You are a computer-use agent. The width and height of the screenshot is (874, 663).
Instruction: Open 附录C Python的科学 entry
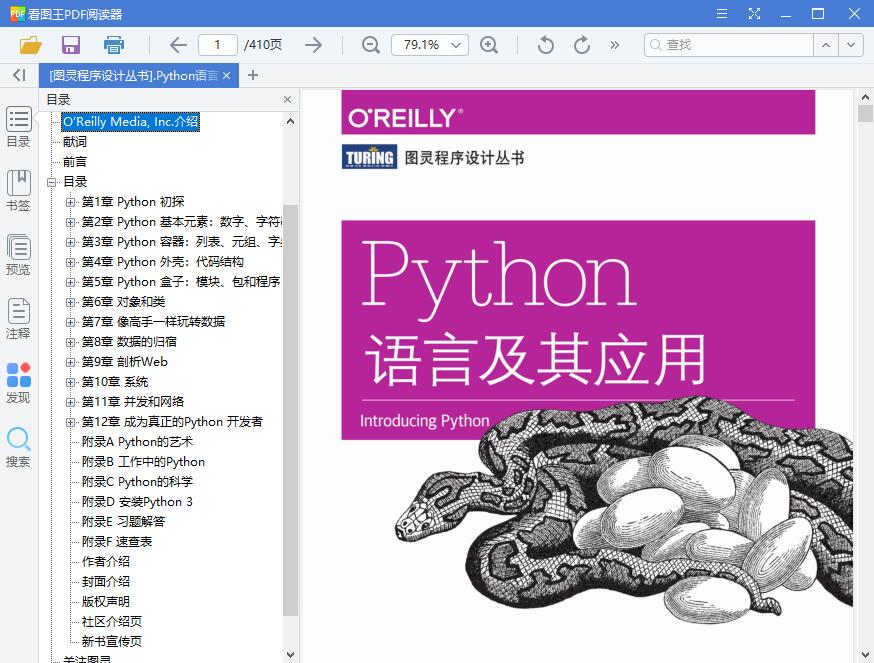coord(137,482)
